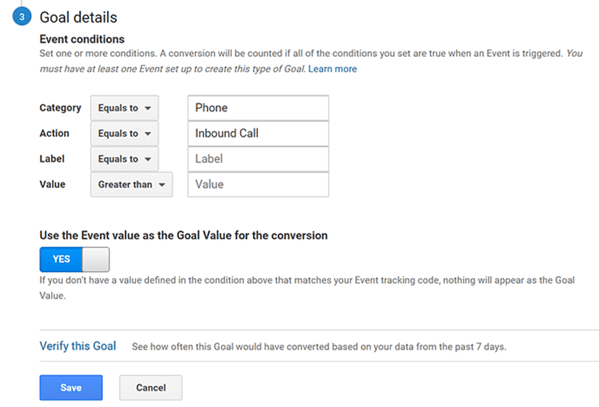Focus the Category field containing Phone
The width and height of the screenshot is (599, 407).
[x=258, y=108]
